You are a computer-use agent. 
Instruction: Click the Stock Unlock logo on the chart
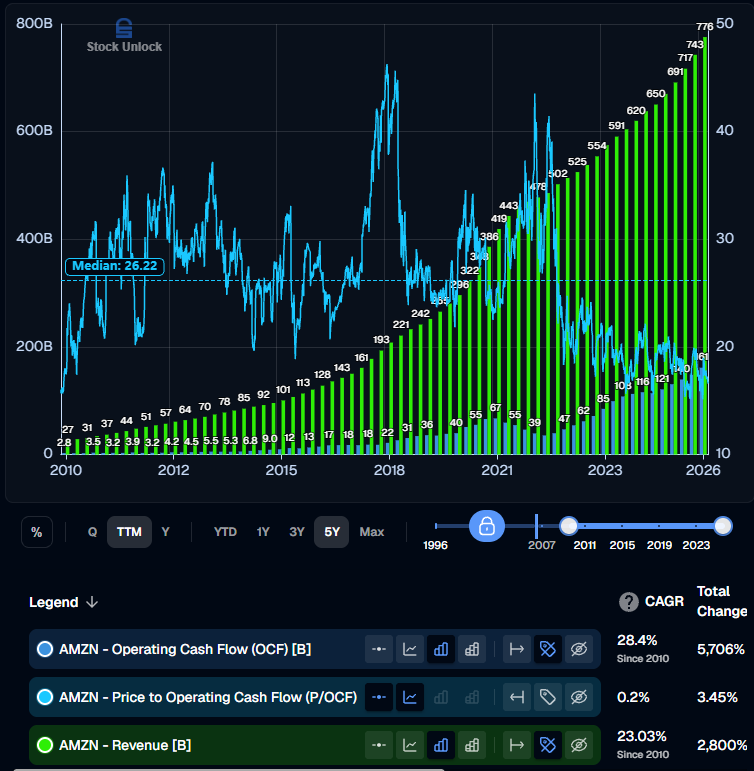pyautogui.click(x=124, y=36)
